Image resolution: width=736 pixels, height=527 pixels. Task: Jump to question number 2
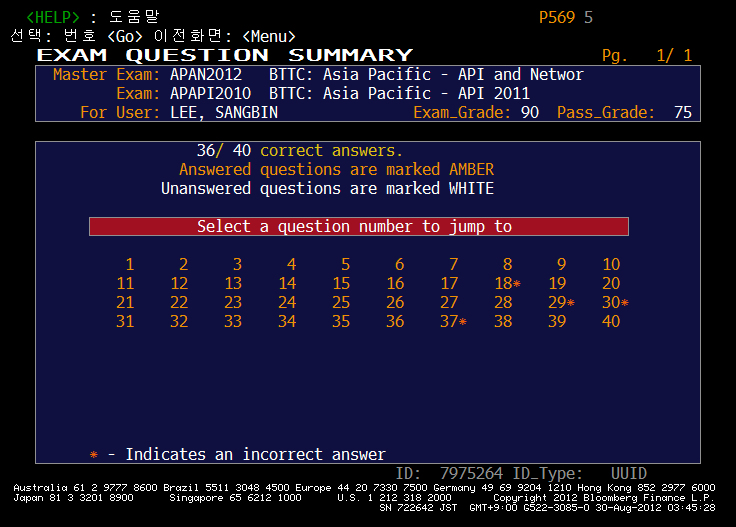point(184,265)
